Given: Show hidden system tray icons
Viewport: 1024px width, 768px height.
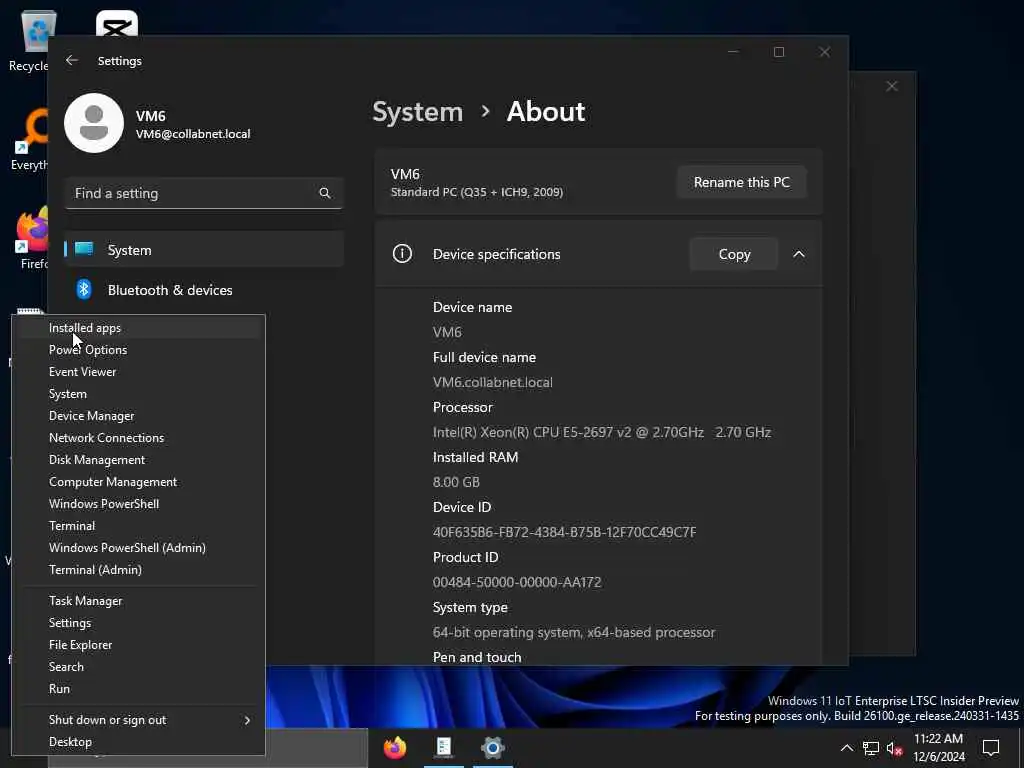Looking at the screenshot, I should click(x=846, y=748).
